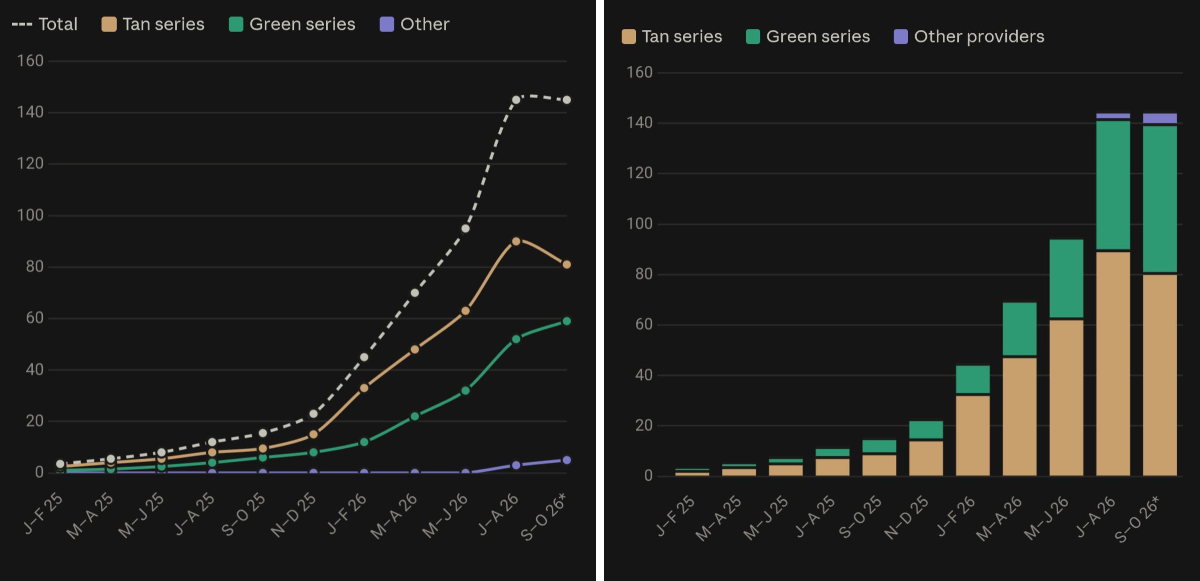The image size is (1200, 581).
Task: Pick the Green line's S–O 26* data point
Action: 567,321
